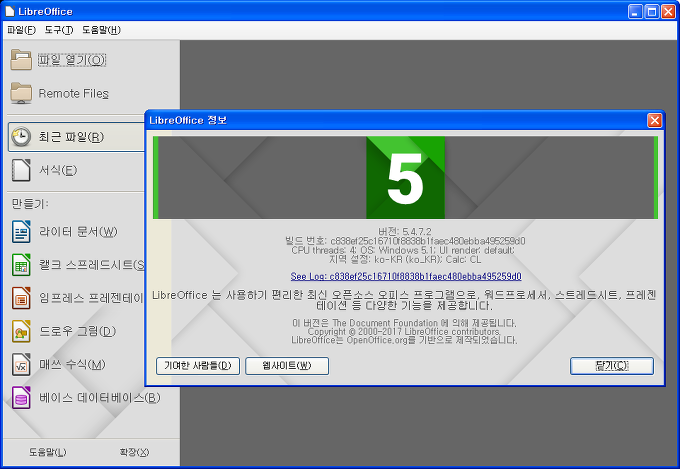Viewport: 680px width, 469px height.
Task: Open the 도움말(H) menu
Action: coord(101,30)
